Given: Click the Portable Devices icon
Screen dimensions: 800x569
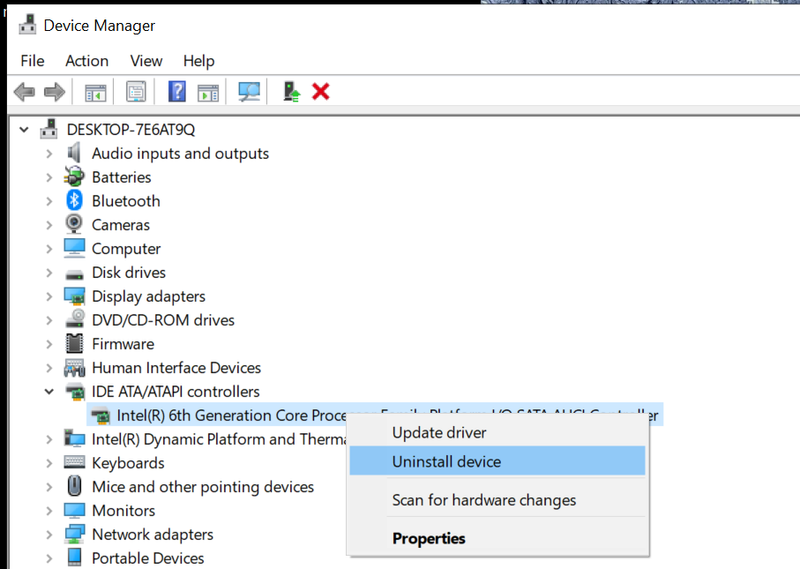Looking at the screenshot, I should [74, 558].
